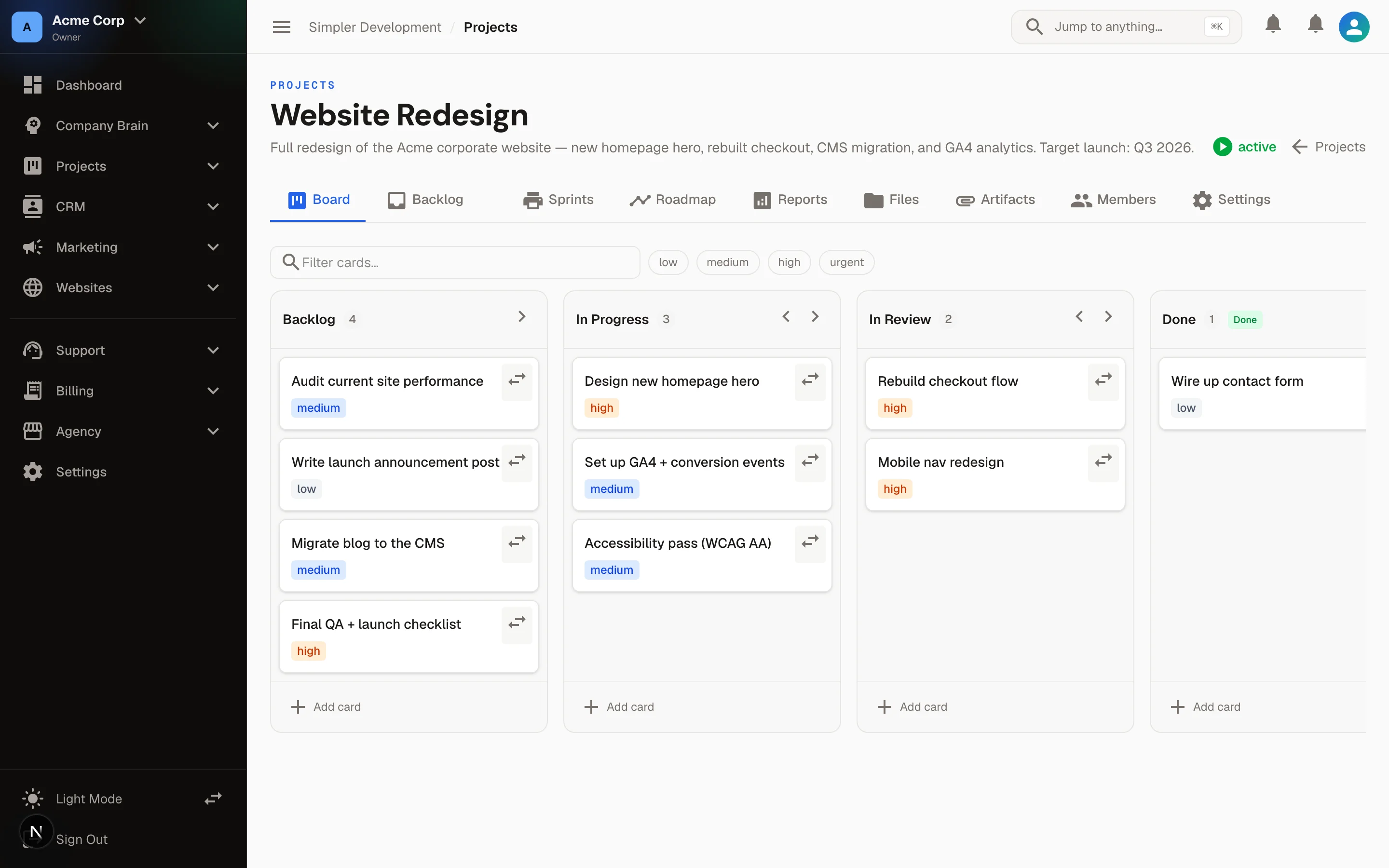Viewport: 1389px width, 868px height.
Task: Switch to the Backlog tab
Action: (425, 200)
